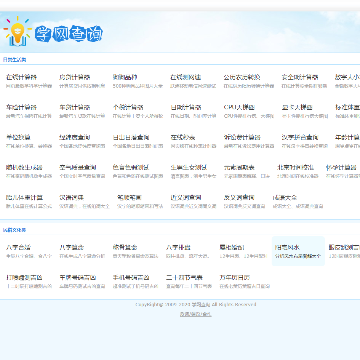Open 笔顺笔画 page
This screenshot has height=360, width=360.
pos(129,198)
